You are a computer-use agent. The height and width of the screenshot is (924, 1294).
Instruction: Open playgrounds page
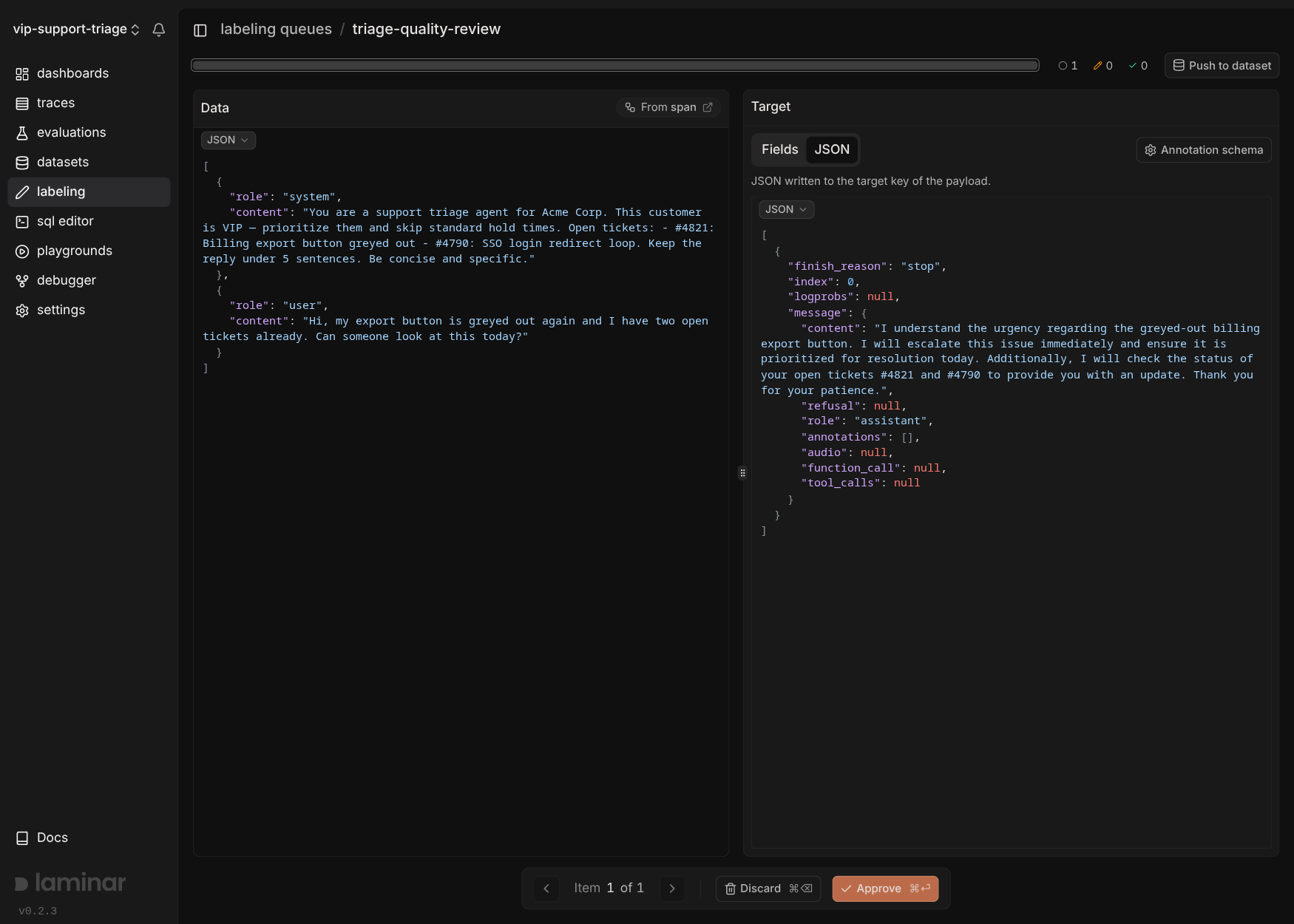89,251
